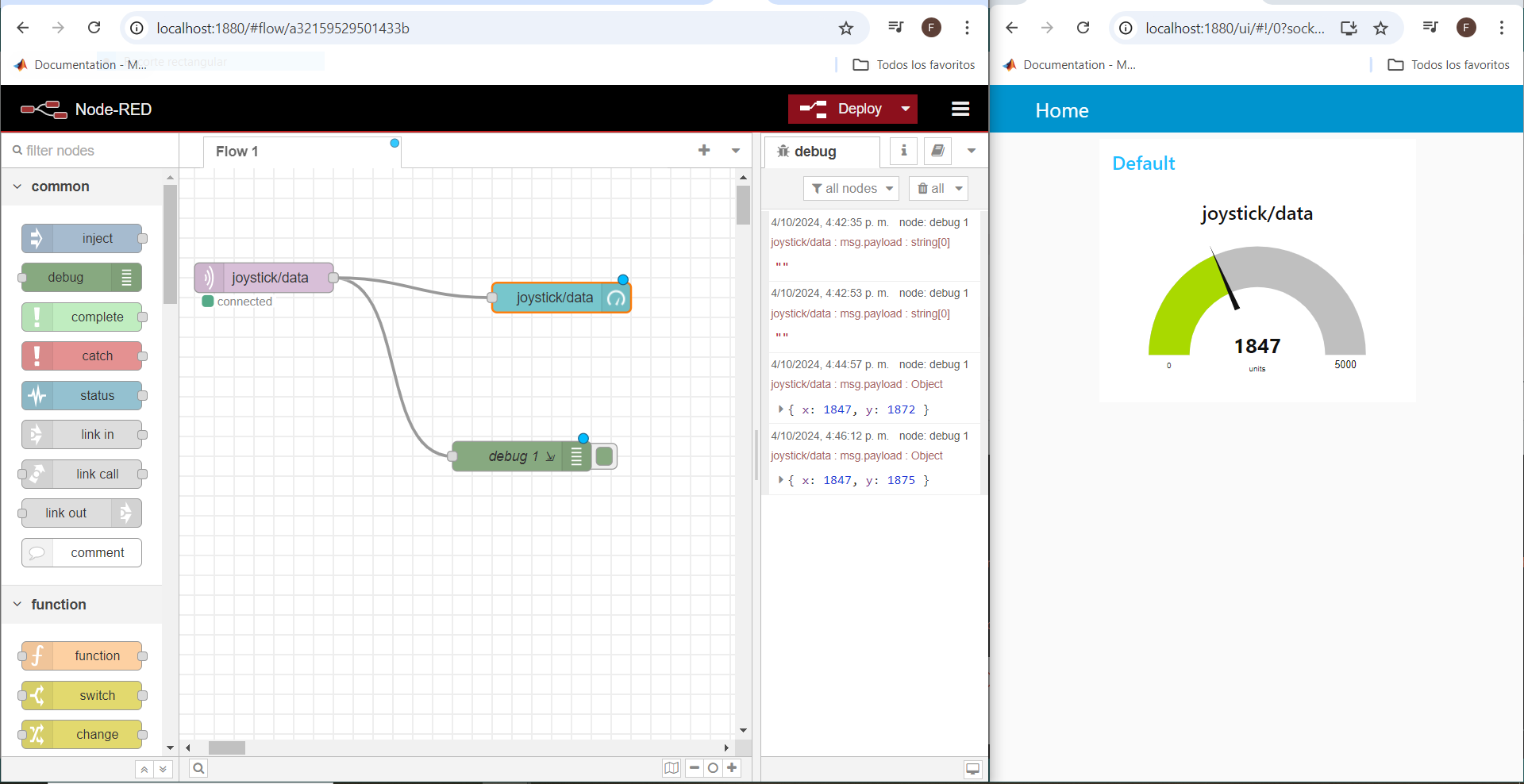Clear all debug messages with trash button
This screenshot has height=784, width=1524.
tap(929, 188)
